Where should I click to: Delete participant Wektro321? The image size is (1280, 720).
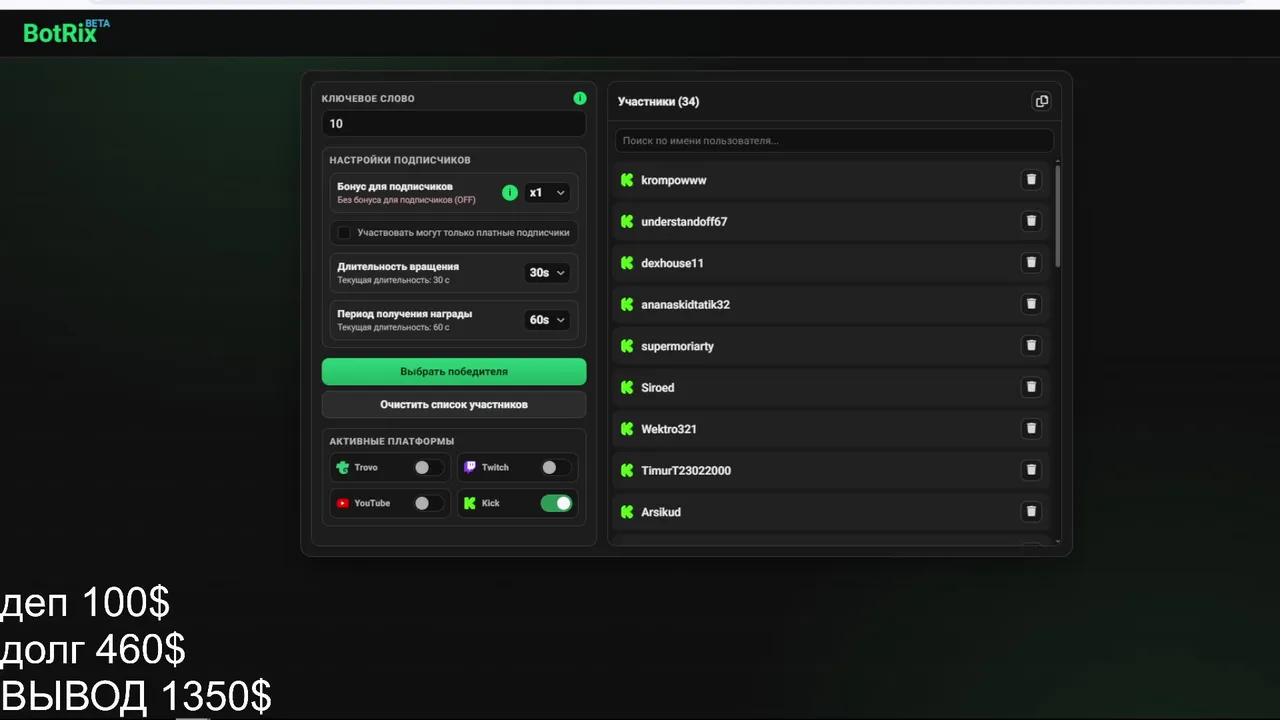(1031, 429)
